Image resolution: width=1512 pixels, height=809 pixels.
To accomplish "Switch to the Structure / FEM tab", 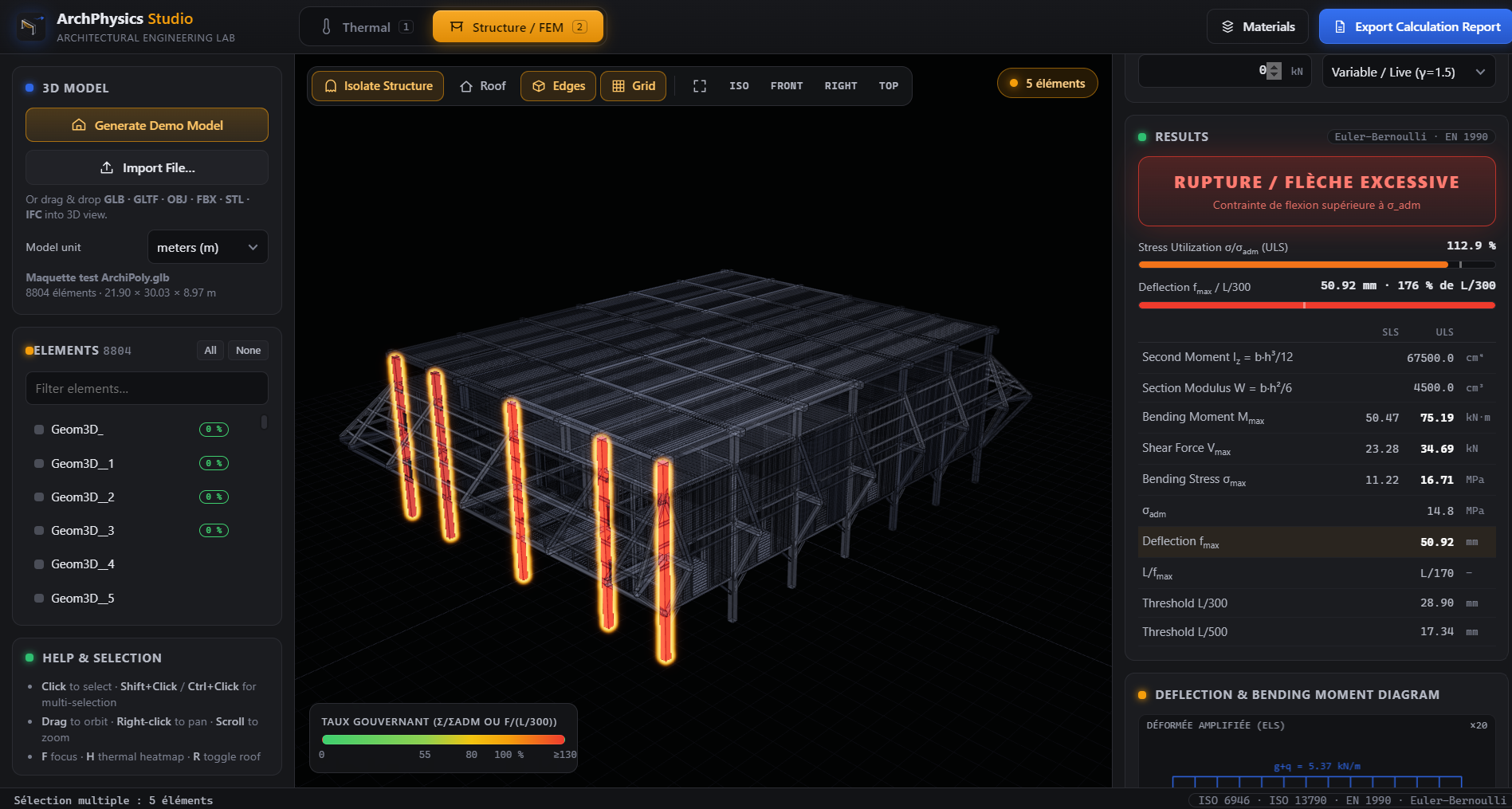I will click(518, 27).
